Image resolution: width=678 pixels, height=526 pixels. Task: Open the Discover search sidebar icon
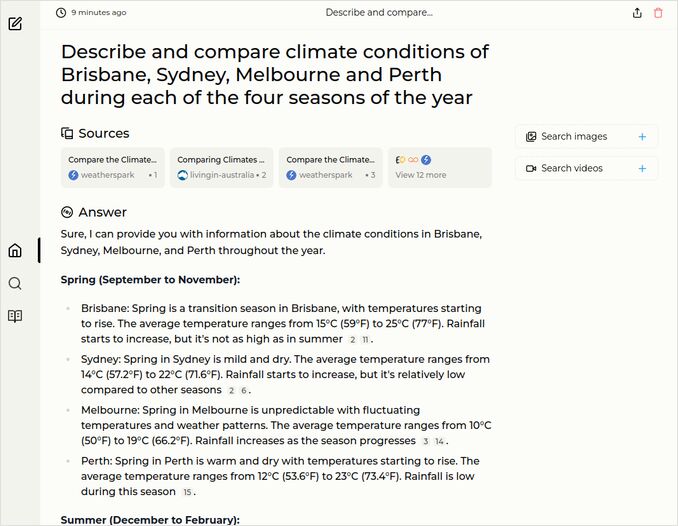(15, 284)
